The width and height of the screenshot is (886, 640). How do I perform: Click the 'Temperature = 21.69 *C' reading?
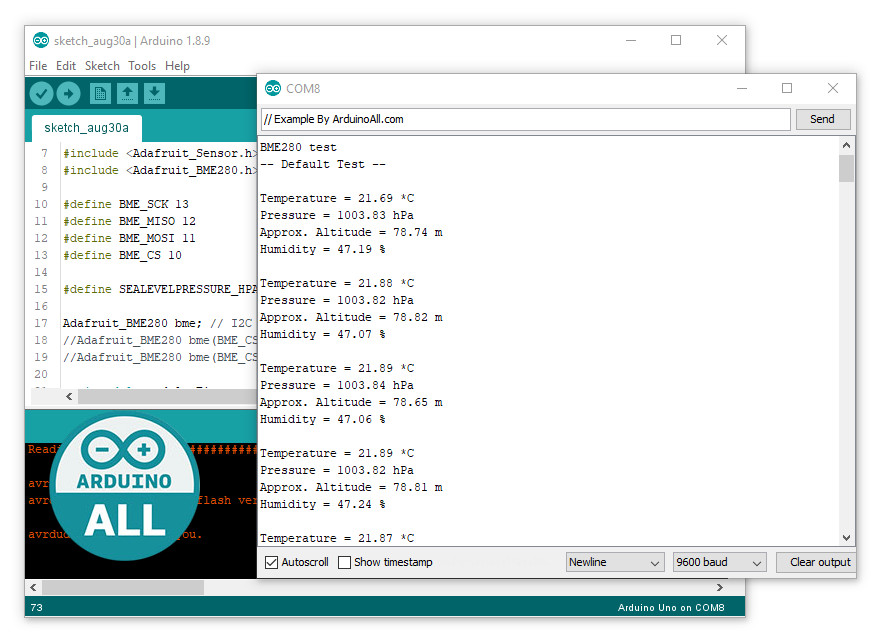click(x=337, y=198)
